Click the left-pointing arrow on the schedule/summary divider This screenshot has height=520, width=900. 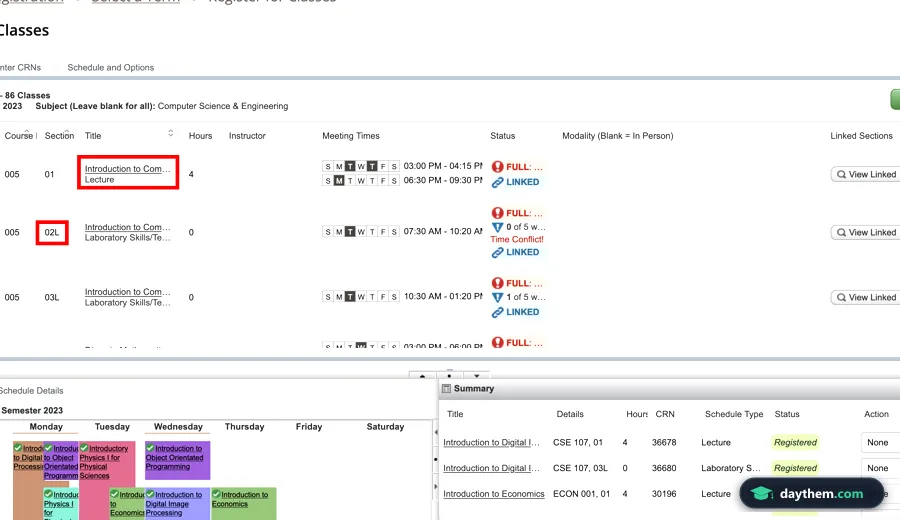(436, 432)
